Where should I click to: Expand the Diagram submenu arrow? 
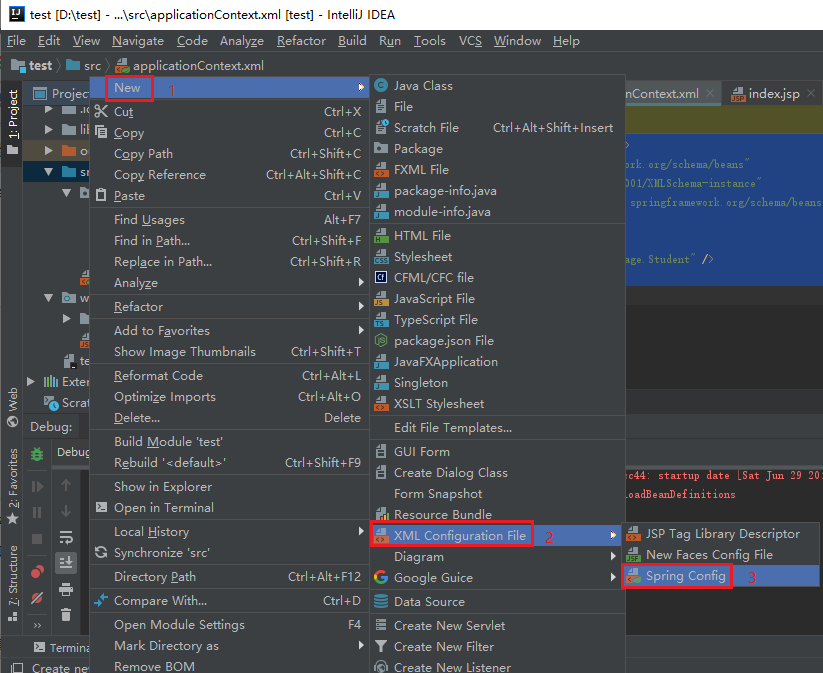[x=613, y=556]
